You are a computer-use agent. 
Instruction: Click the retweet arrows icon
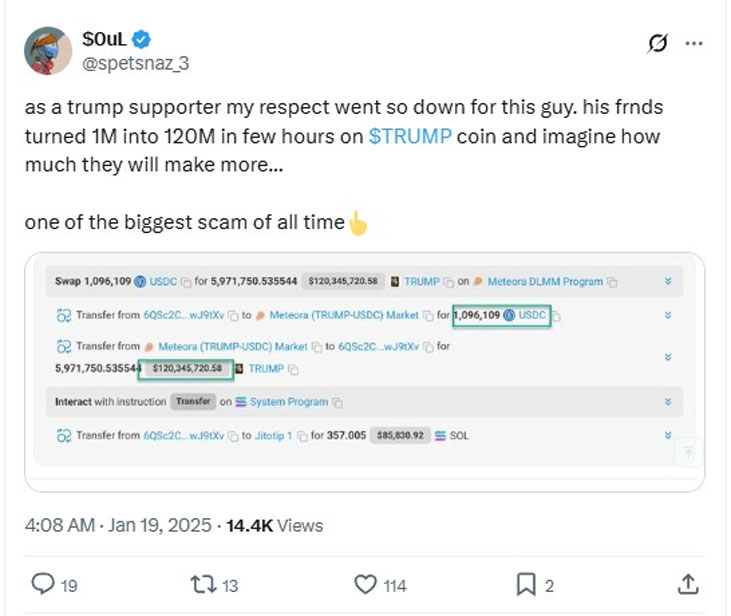[203, 584]
